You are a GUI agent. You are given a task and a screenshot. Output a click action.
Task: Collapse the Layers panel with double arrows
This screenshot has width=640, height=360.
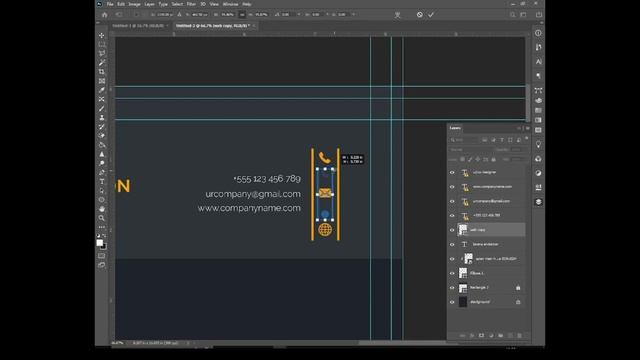[519, 128]
